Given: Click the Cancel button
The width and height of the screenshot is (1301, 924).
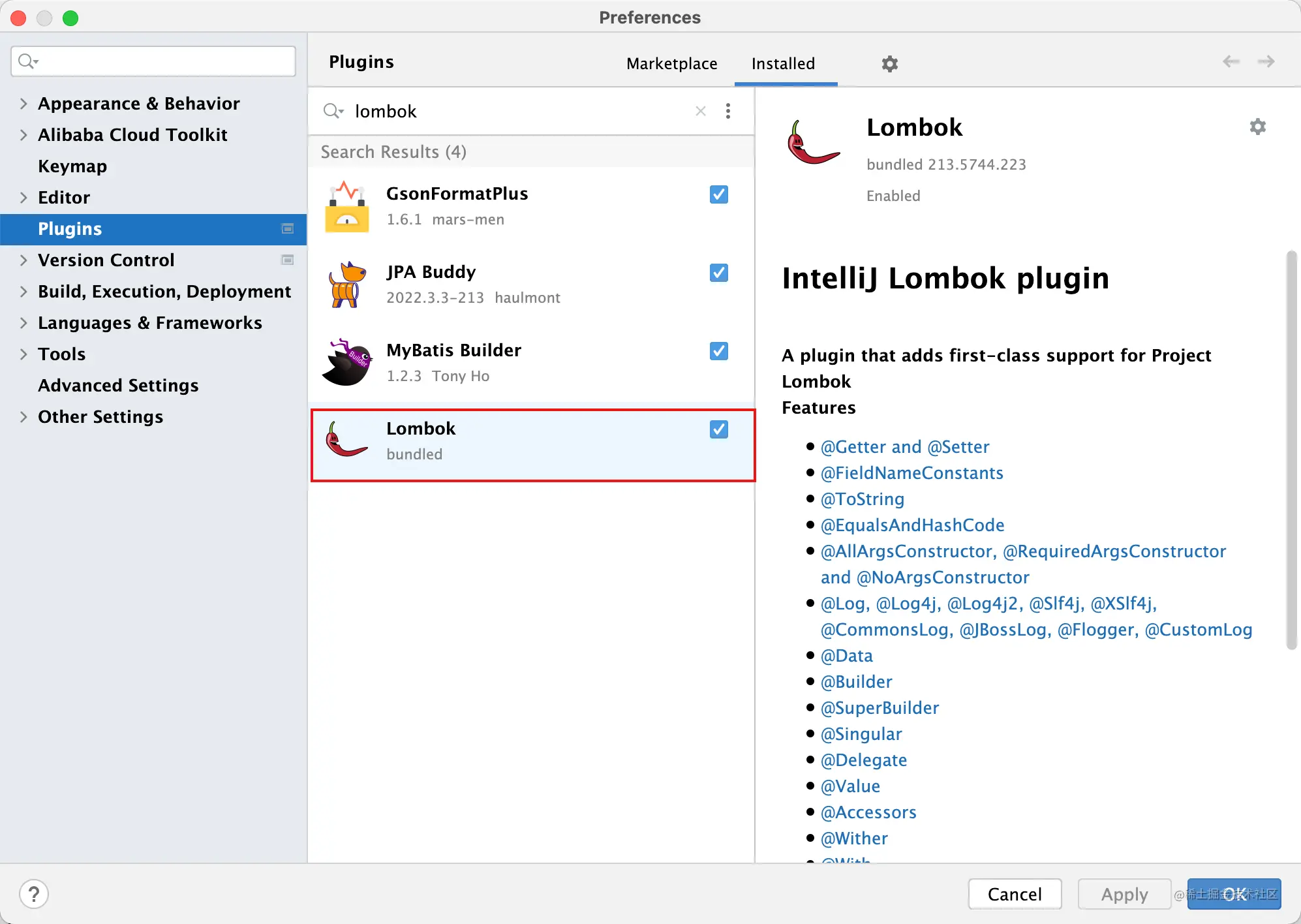Looking at the screenshot, I should pyautogui.click(x=1015, y=894).
